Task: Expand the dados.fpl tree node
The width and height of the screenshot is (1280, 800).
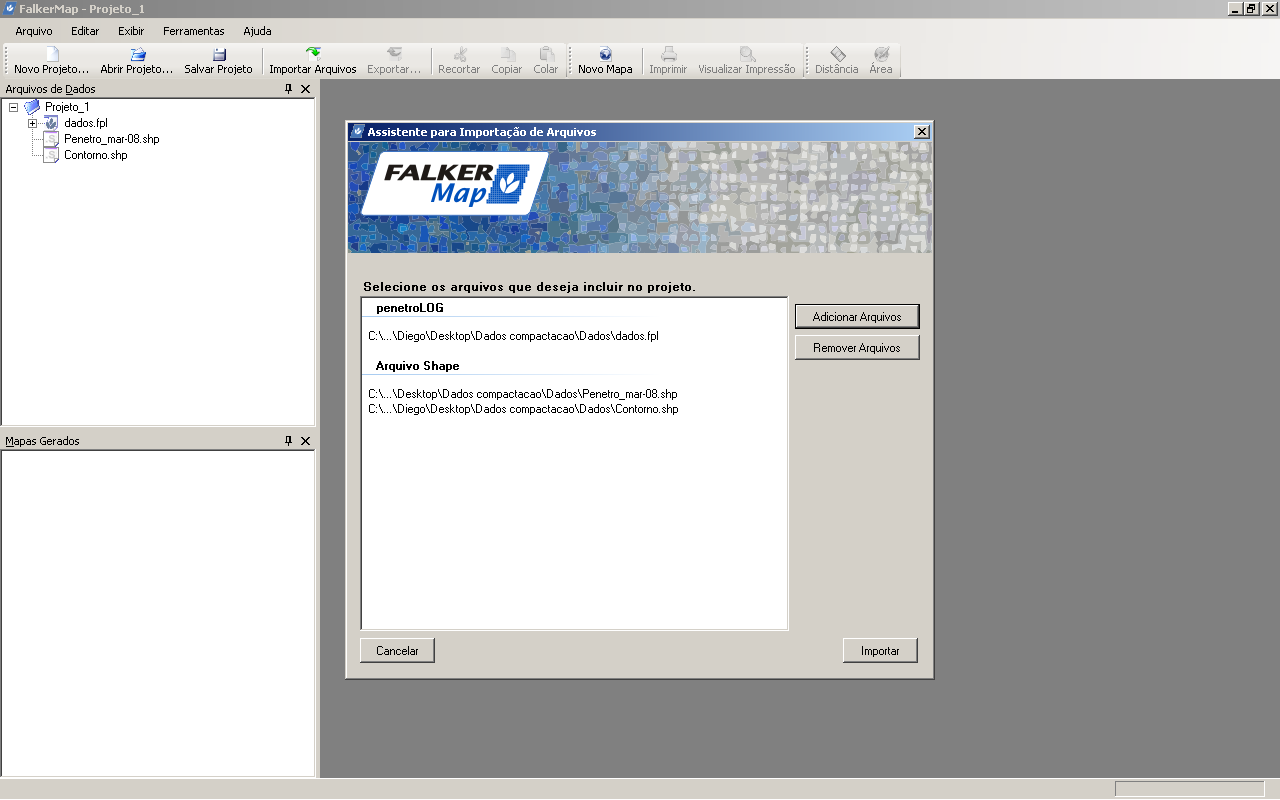Action: pyautogui.click(x=32, y=123)
